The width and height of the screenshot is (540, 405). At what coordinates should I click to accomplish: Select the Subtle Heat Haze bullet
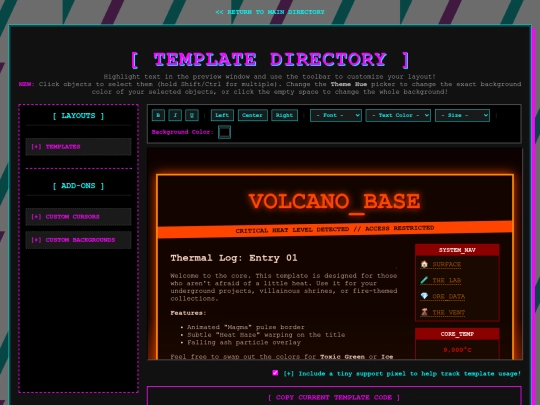[x=266, y=335]
